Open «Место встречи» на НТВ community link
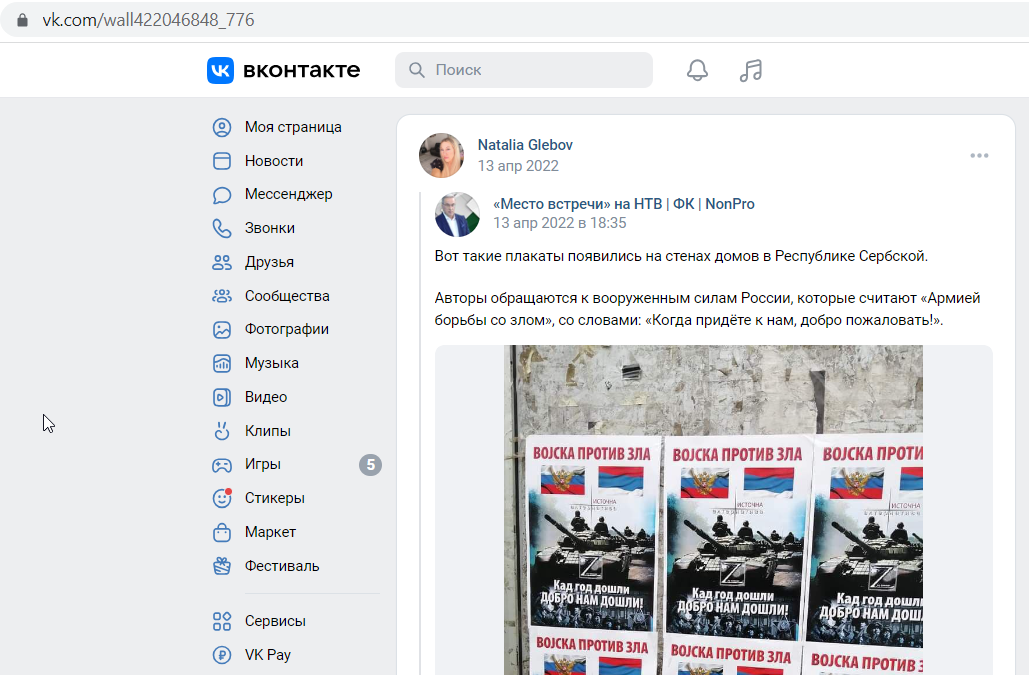The height and width of the screenshot is (675, 1029). pos(623,204)
